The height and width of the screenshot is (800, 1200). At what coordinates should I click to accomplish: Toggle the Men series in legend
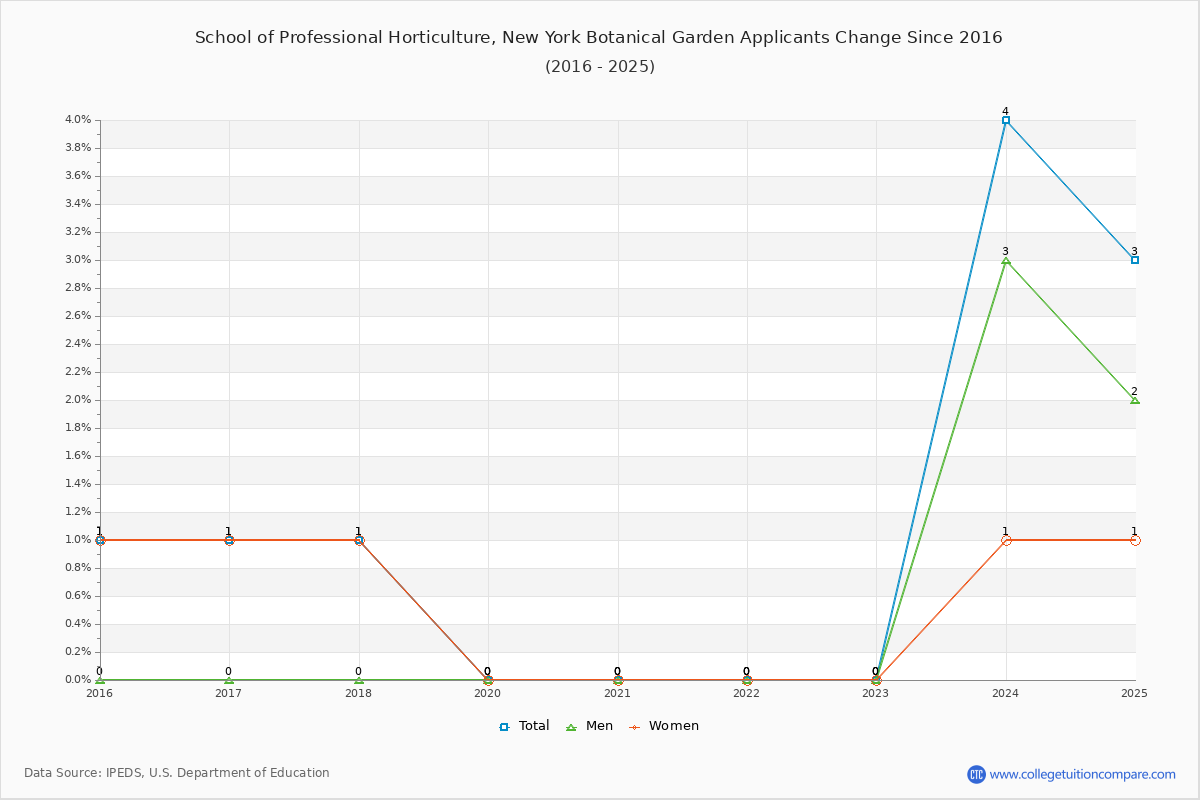coord(589,726)
